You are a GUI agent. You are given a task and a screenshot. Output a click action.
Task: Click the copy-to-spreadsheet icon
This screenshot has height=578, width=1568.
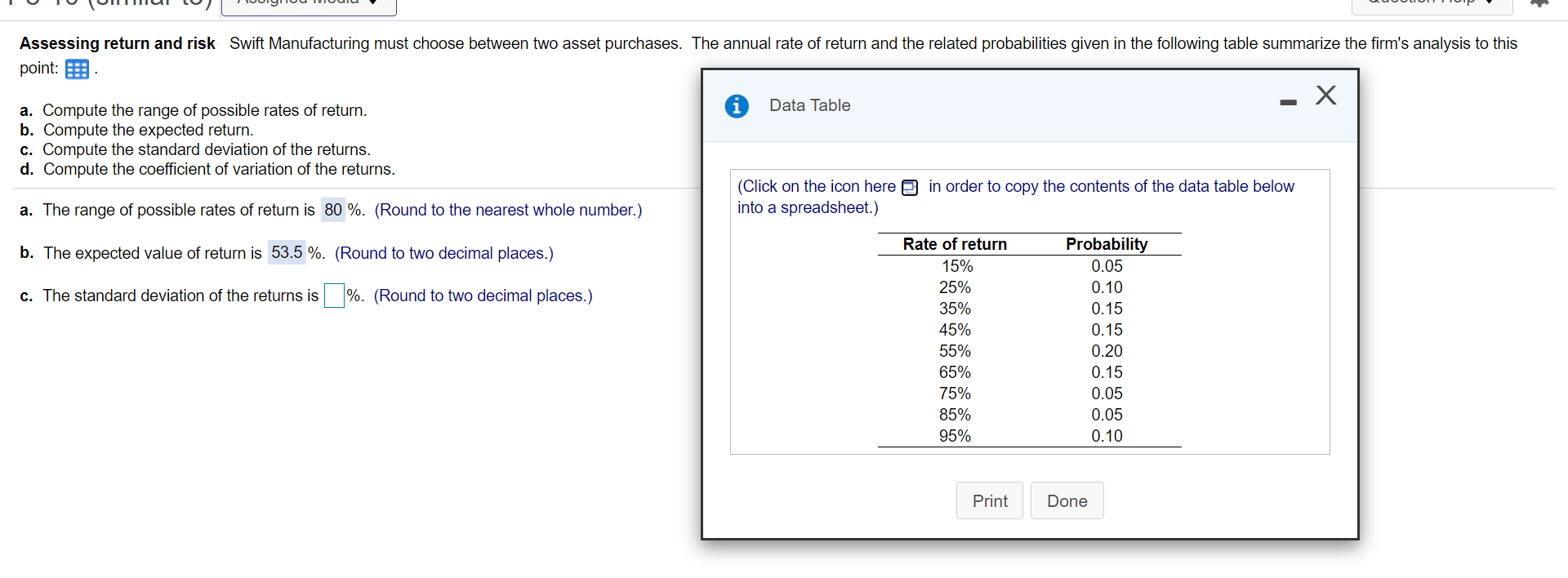pyautogui.click(x=910, y=188)
